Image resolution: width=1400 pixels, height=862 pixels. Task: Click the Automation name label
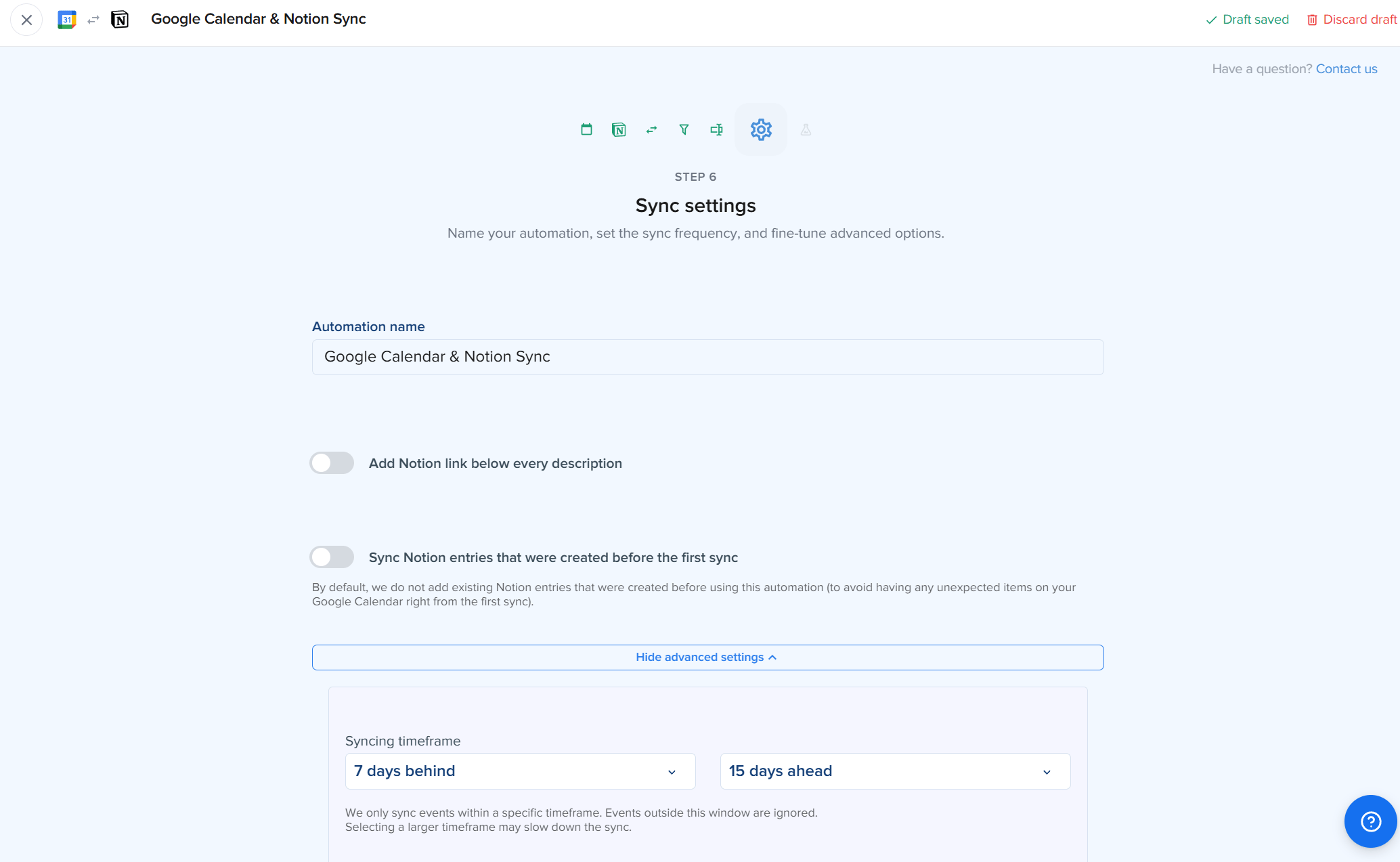368,326
